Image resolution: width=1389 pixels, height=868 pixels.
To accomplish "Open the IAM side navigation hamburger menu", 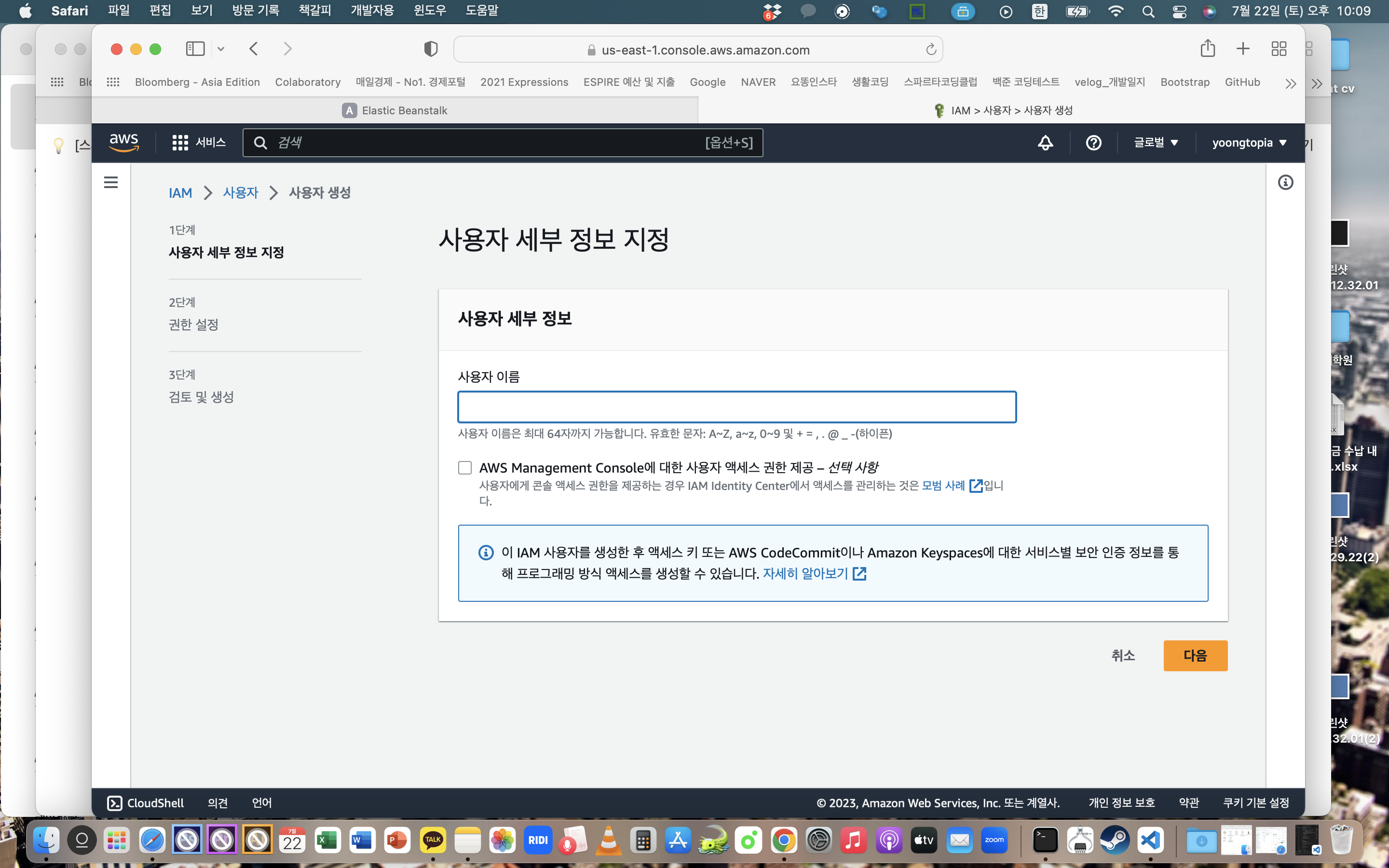I will [111, 183].
